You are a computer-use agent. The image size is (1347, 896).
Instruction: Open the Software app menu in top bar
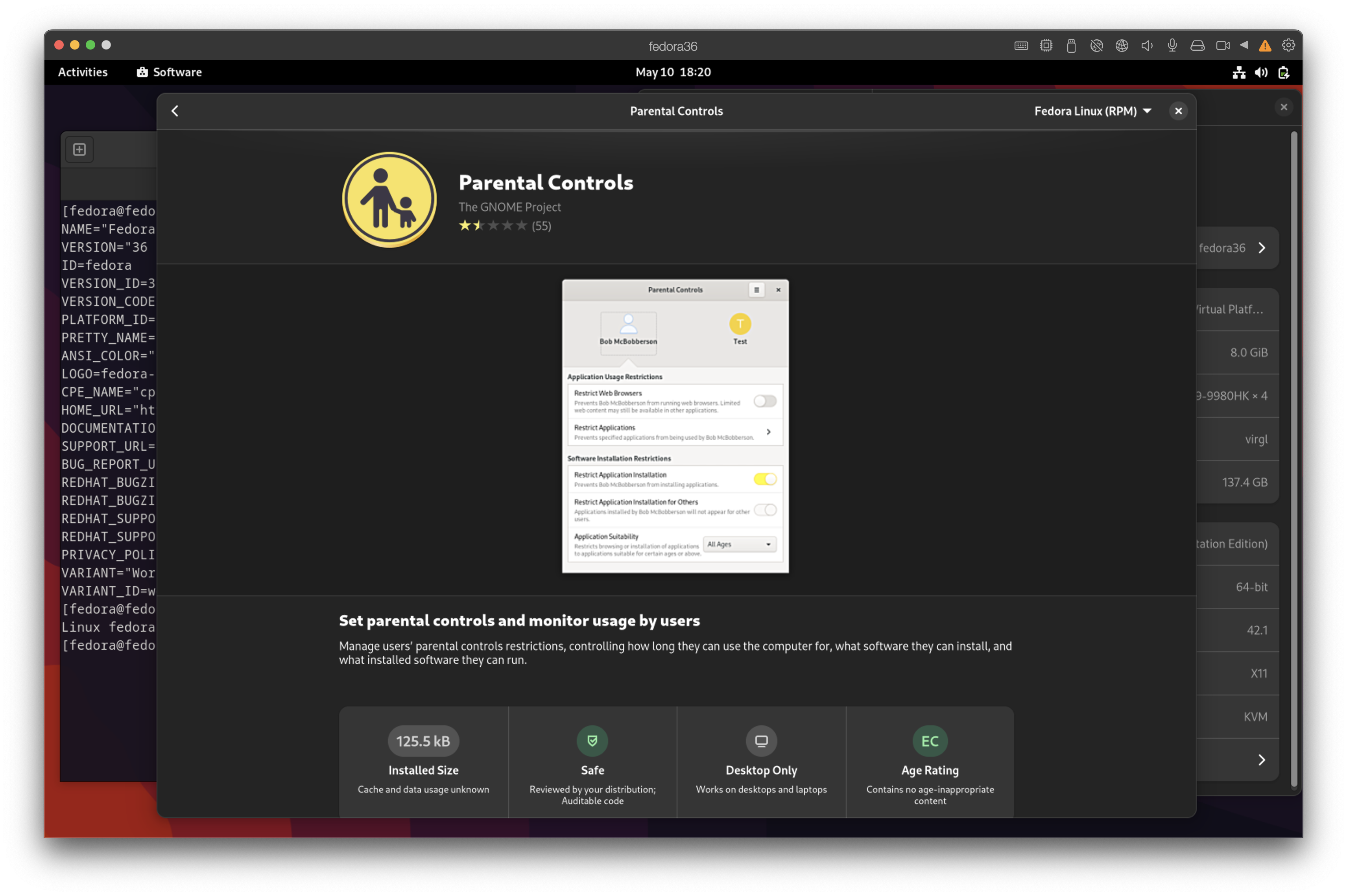[x=169, y=73]
